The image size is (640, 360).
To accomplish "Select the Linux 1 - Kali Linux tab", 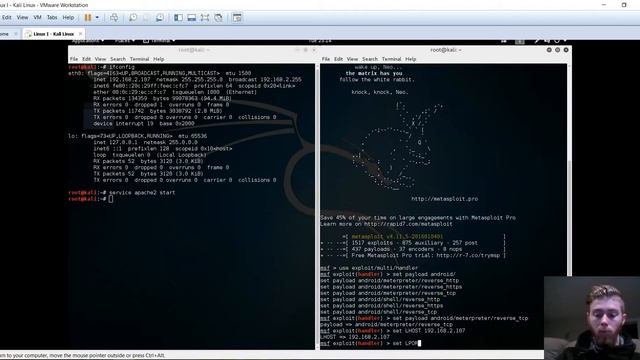I will [53, 34].
